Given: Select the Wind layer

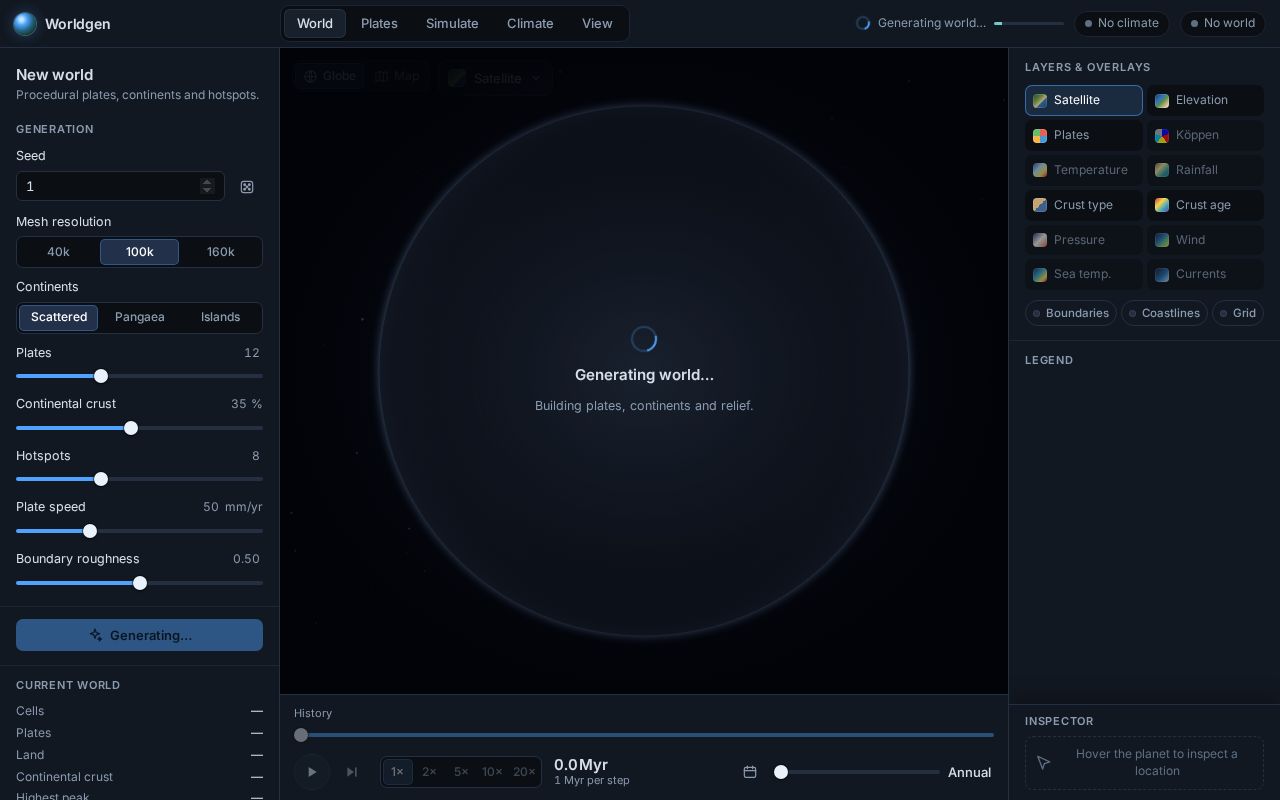Looking at the screenshot, I should (1205, 240).
